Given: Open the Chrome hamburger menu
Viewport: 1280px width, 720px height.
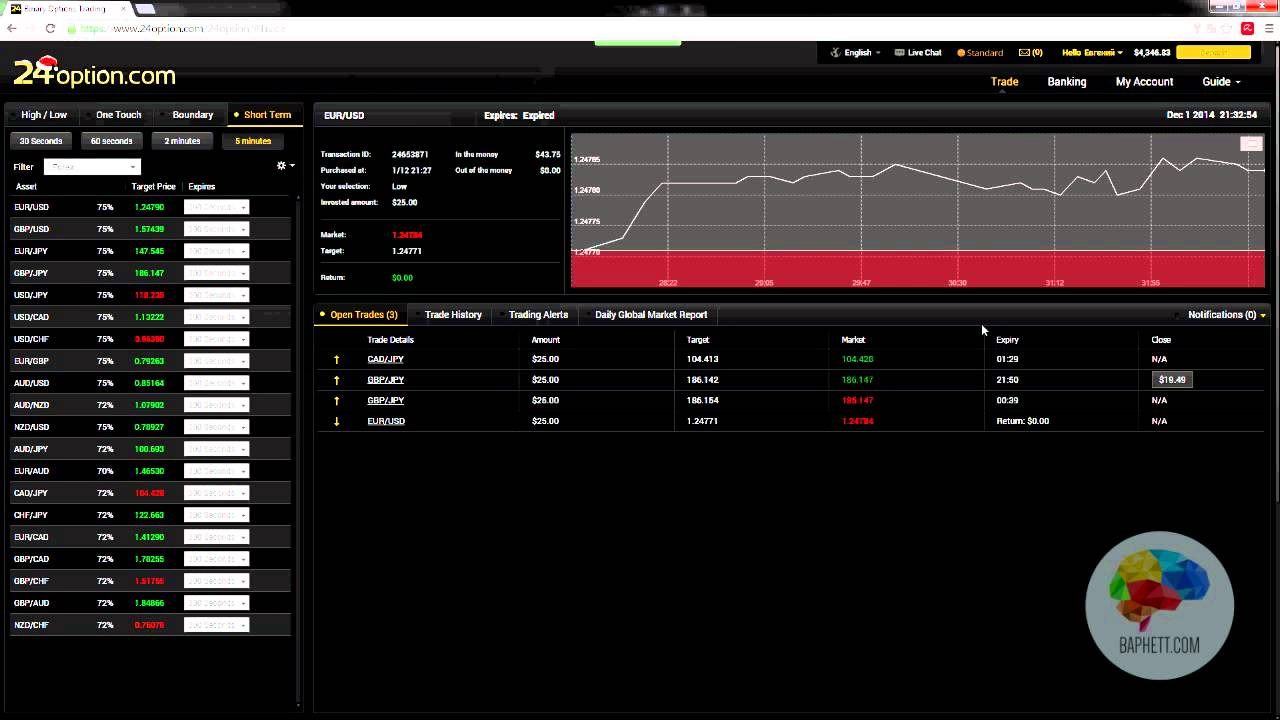Looking at the screenshot, I should tap(1268, 28).
